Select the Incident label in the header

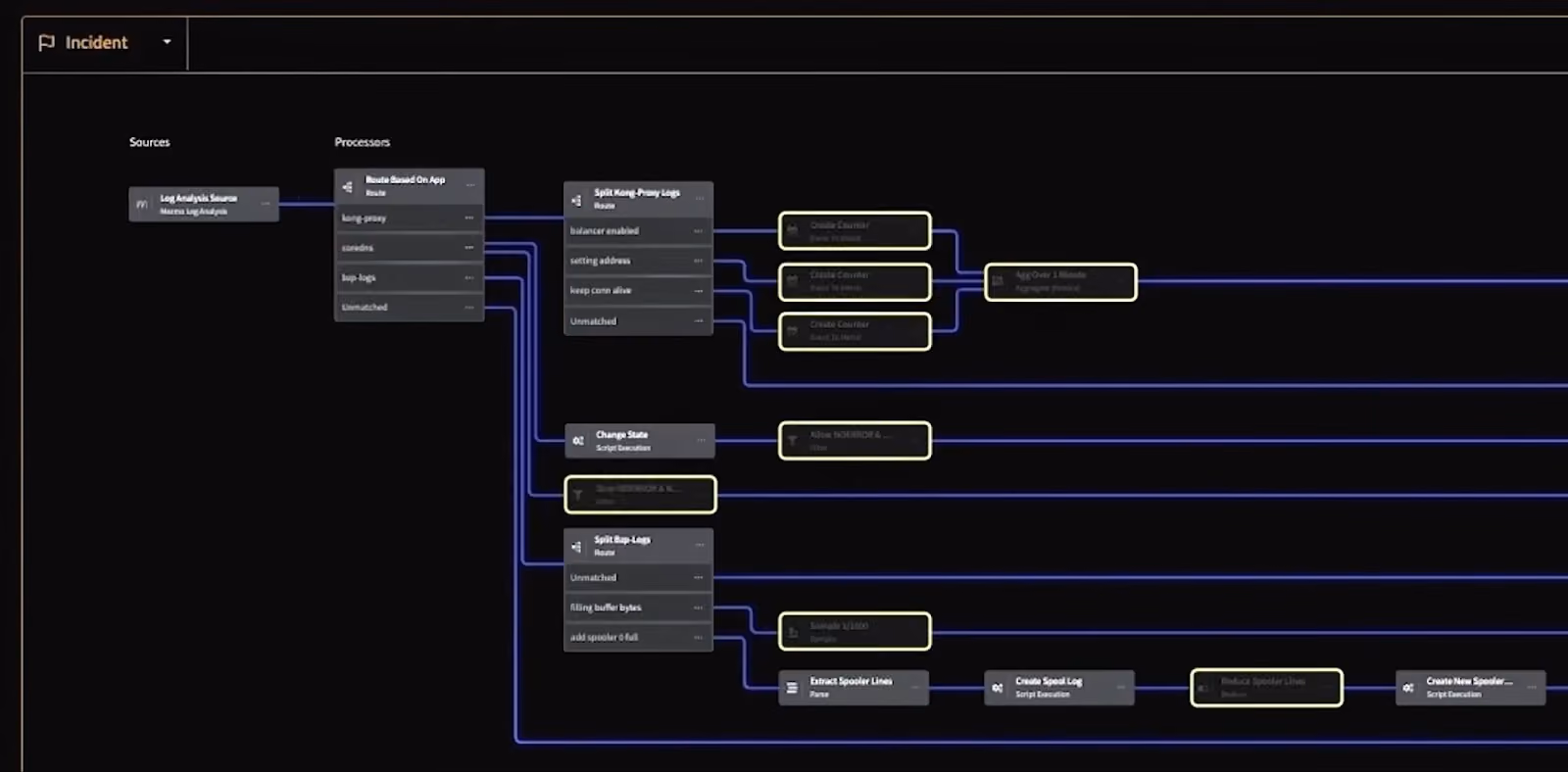[x=96, y=43]
